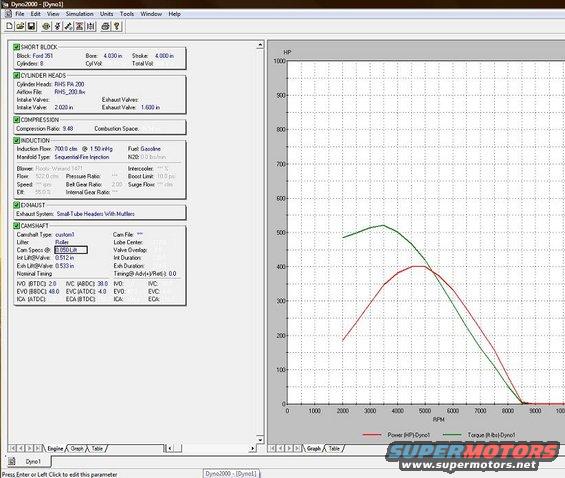This screenshot has width=565, height=478.
Task: Click Camshaft Type 'custom1'
Action: click(65, 234)
